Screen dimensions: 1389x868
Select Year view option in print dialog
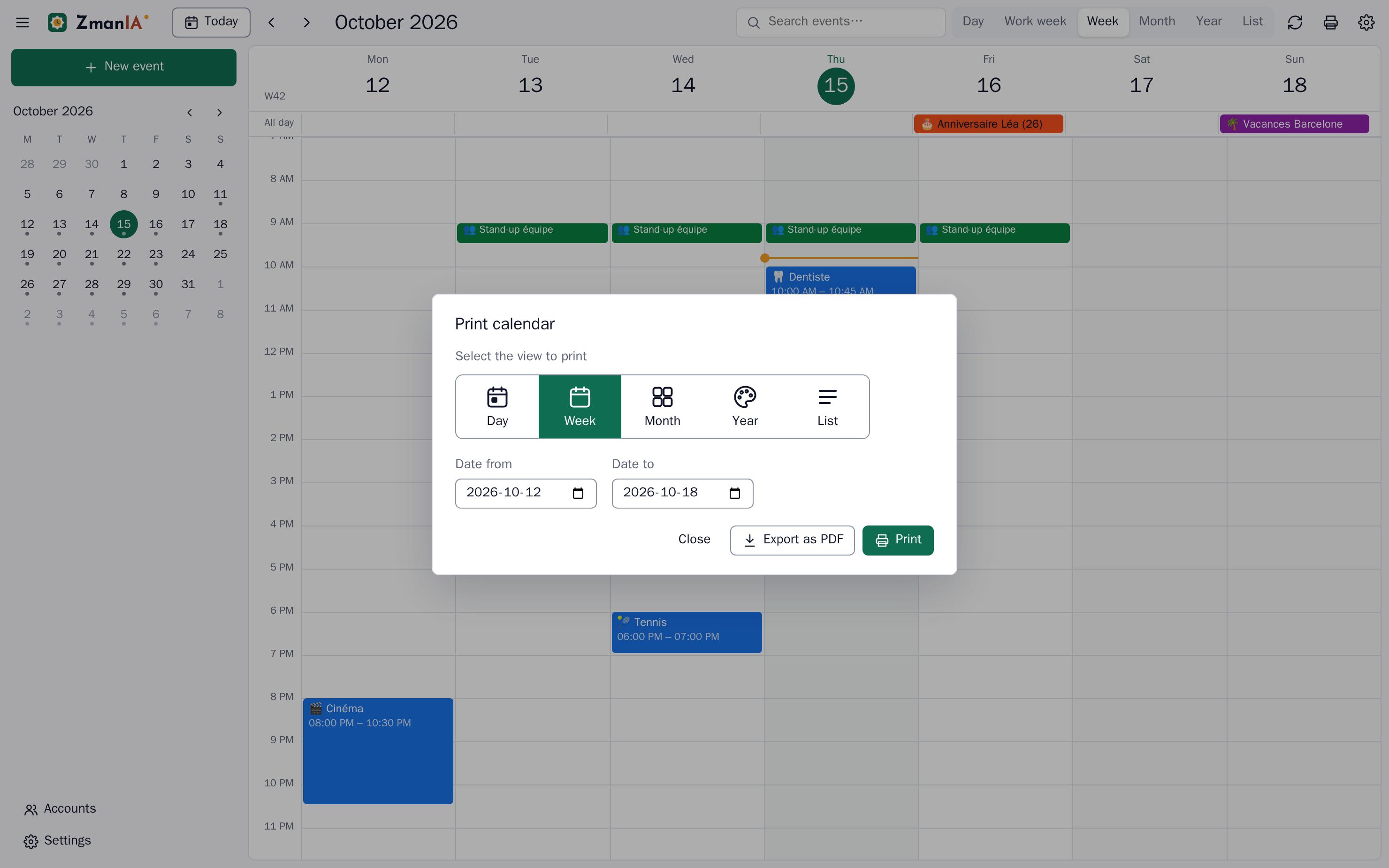tap(745, 406)
